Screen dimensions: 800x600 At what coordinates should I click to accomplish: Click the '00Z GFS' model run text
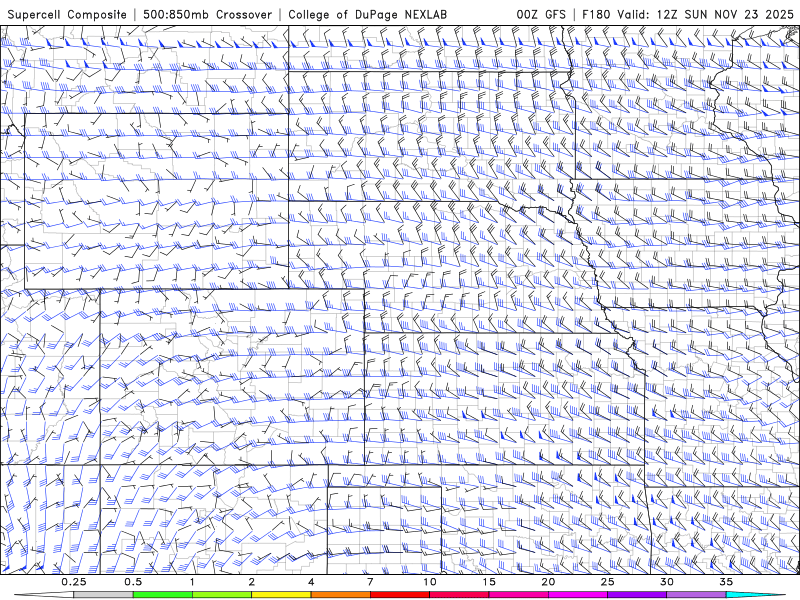tap(541, 14)
